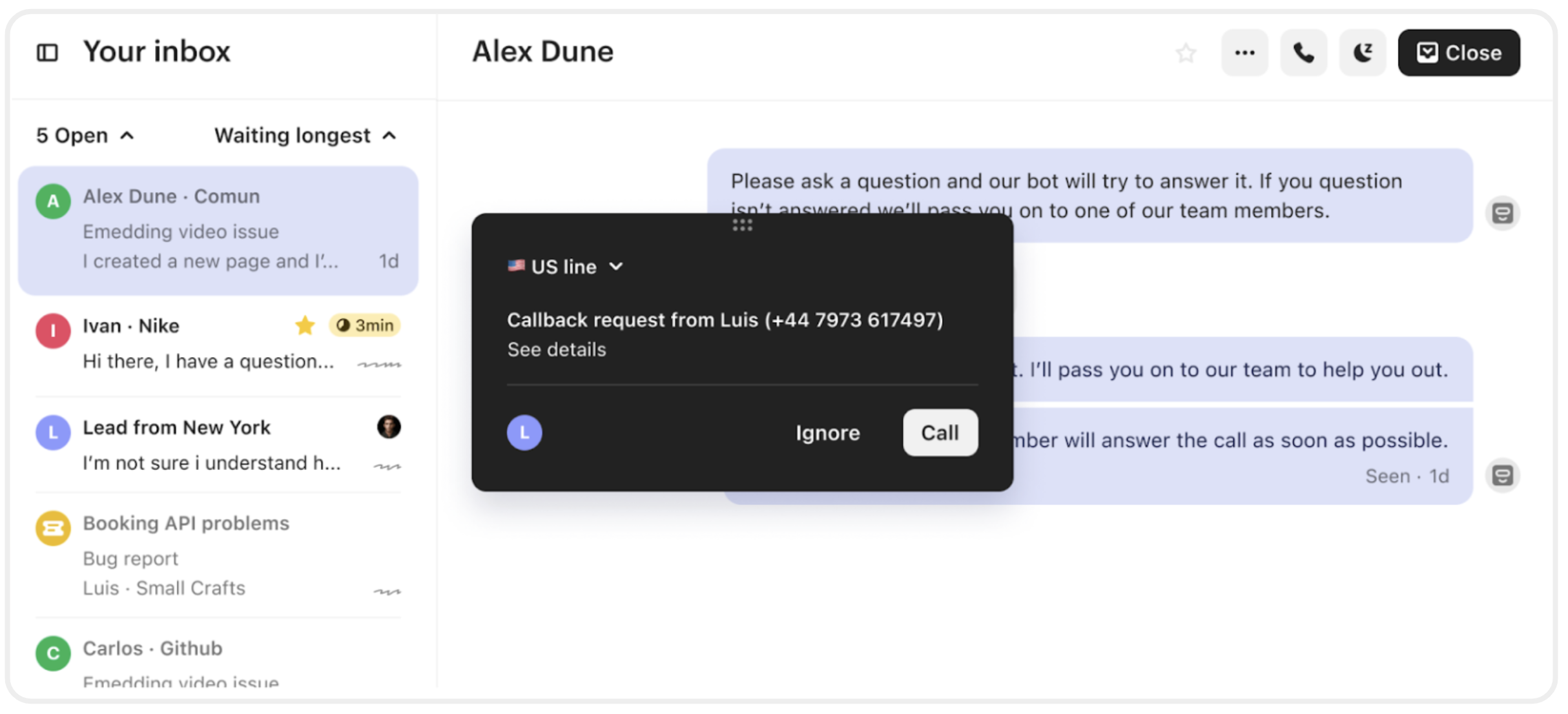The width and height of the screenshot is (1568, 714).
Task: Close the conversation with Close button
Action: click(1458, 53)
